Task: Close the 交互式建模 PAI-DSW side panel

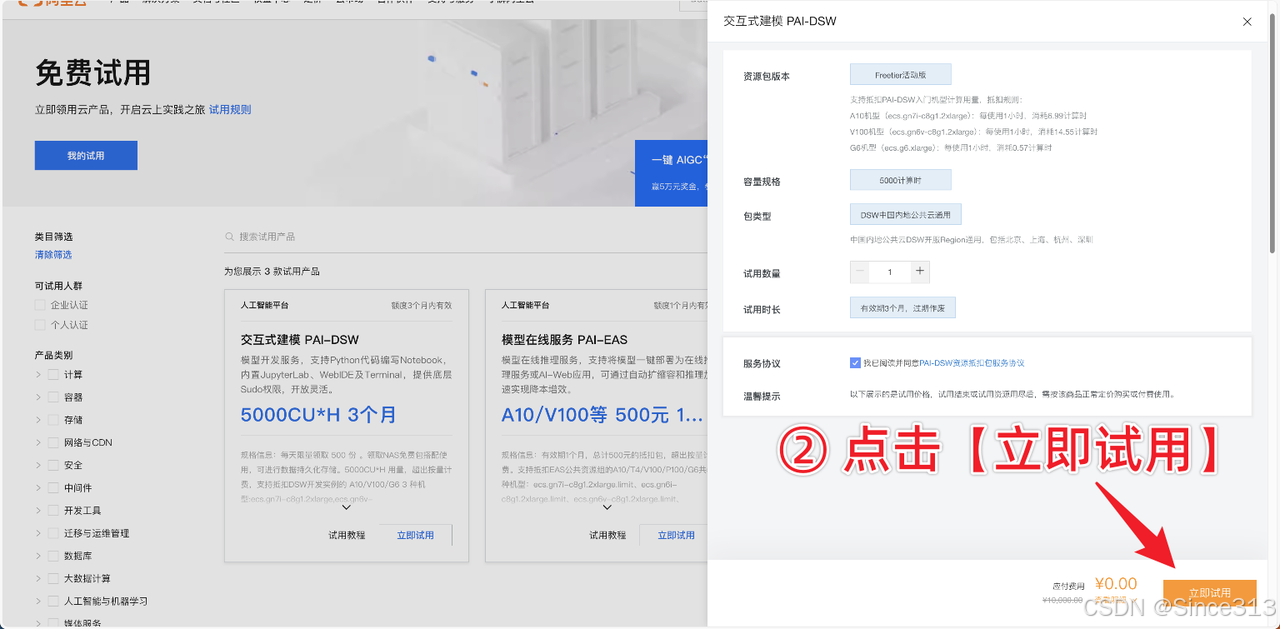Action: point(1246,21)
